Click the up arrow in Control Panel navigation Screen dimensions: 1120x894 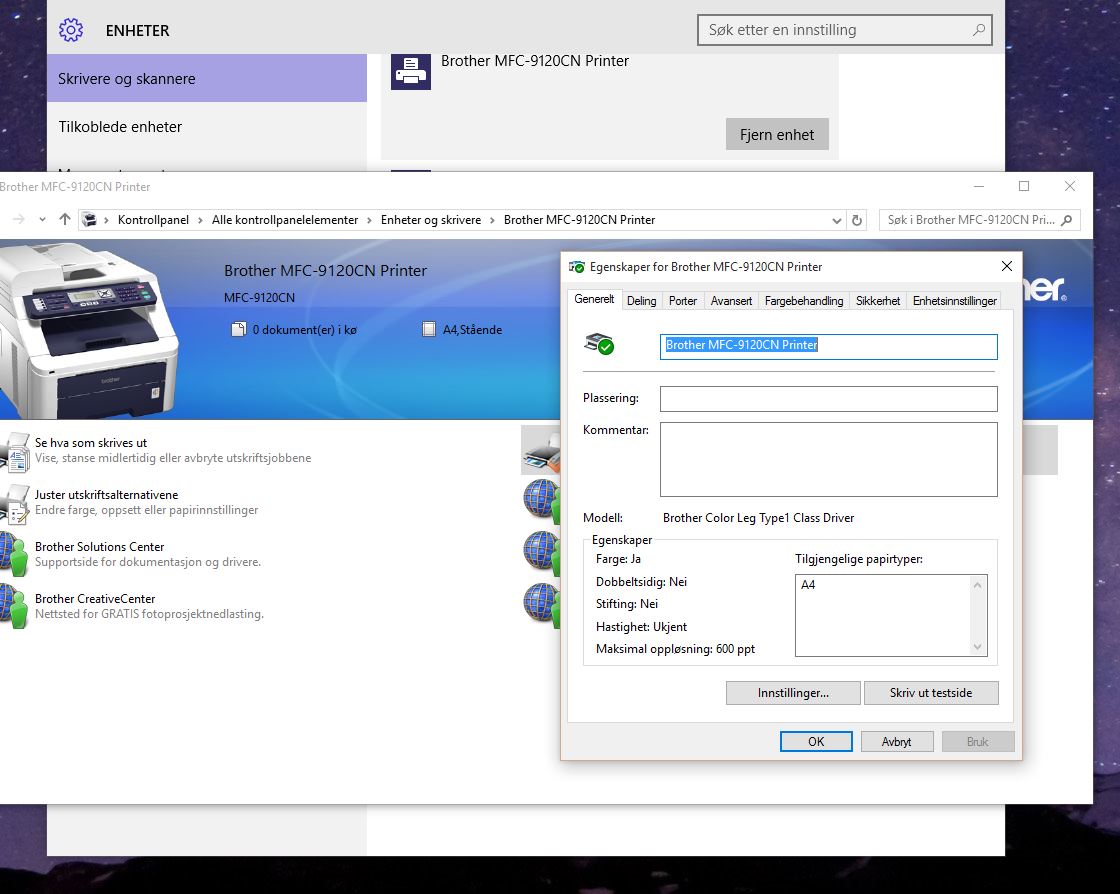pyautogui.click(x=65, y=219)
